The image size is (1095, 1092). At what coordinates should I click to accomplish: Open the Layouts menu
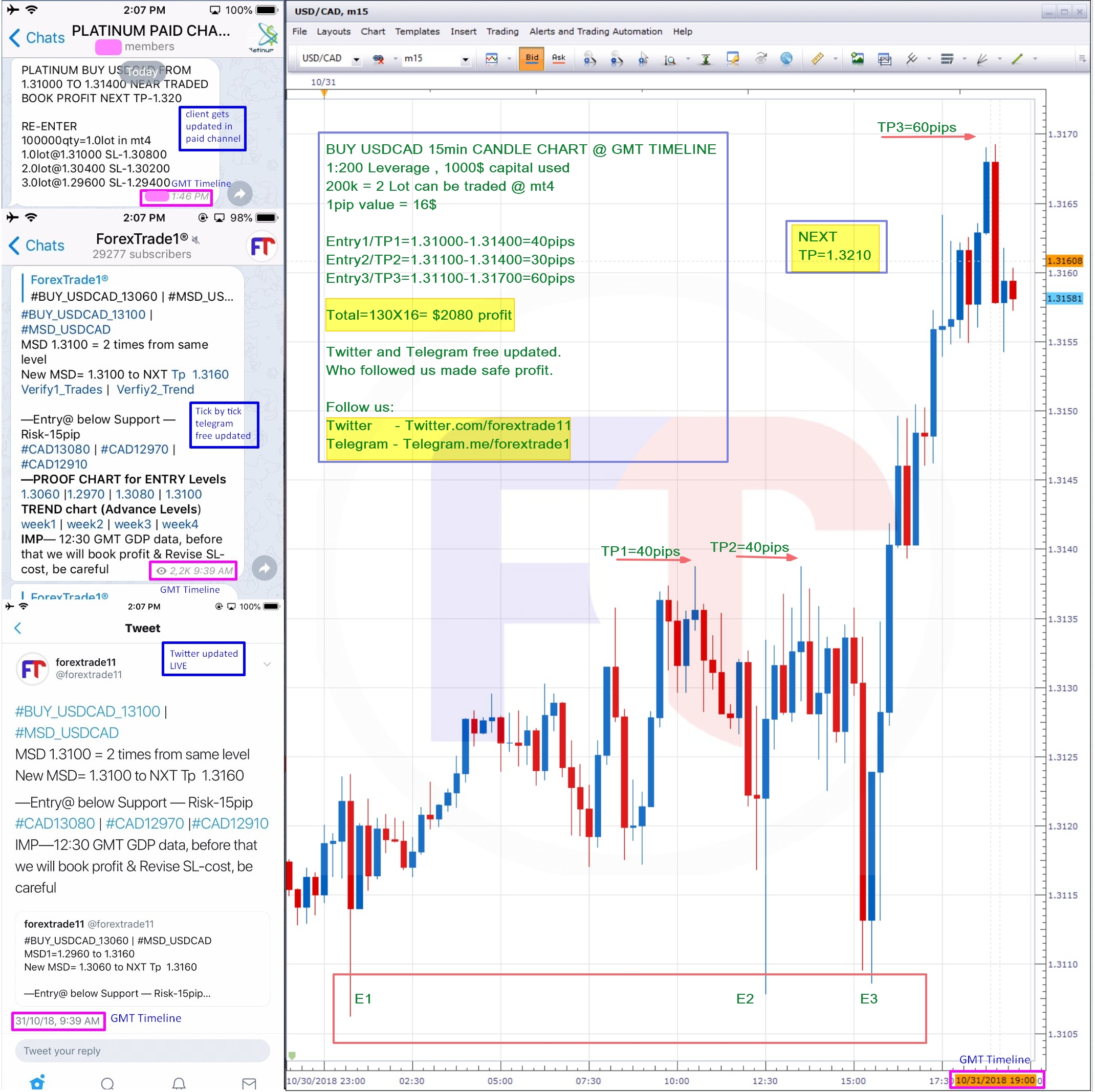[x=333, y=32]
